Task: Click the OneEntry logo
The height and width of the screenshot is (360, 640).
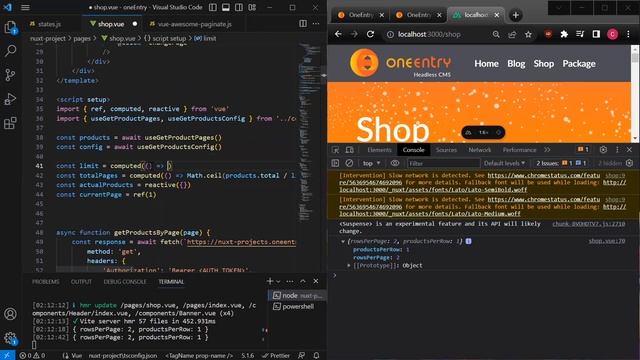Action: click(401, 63)
